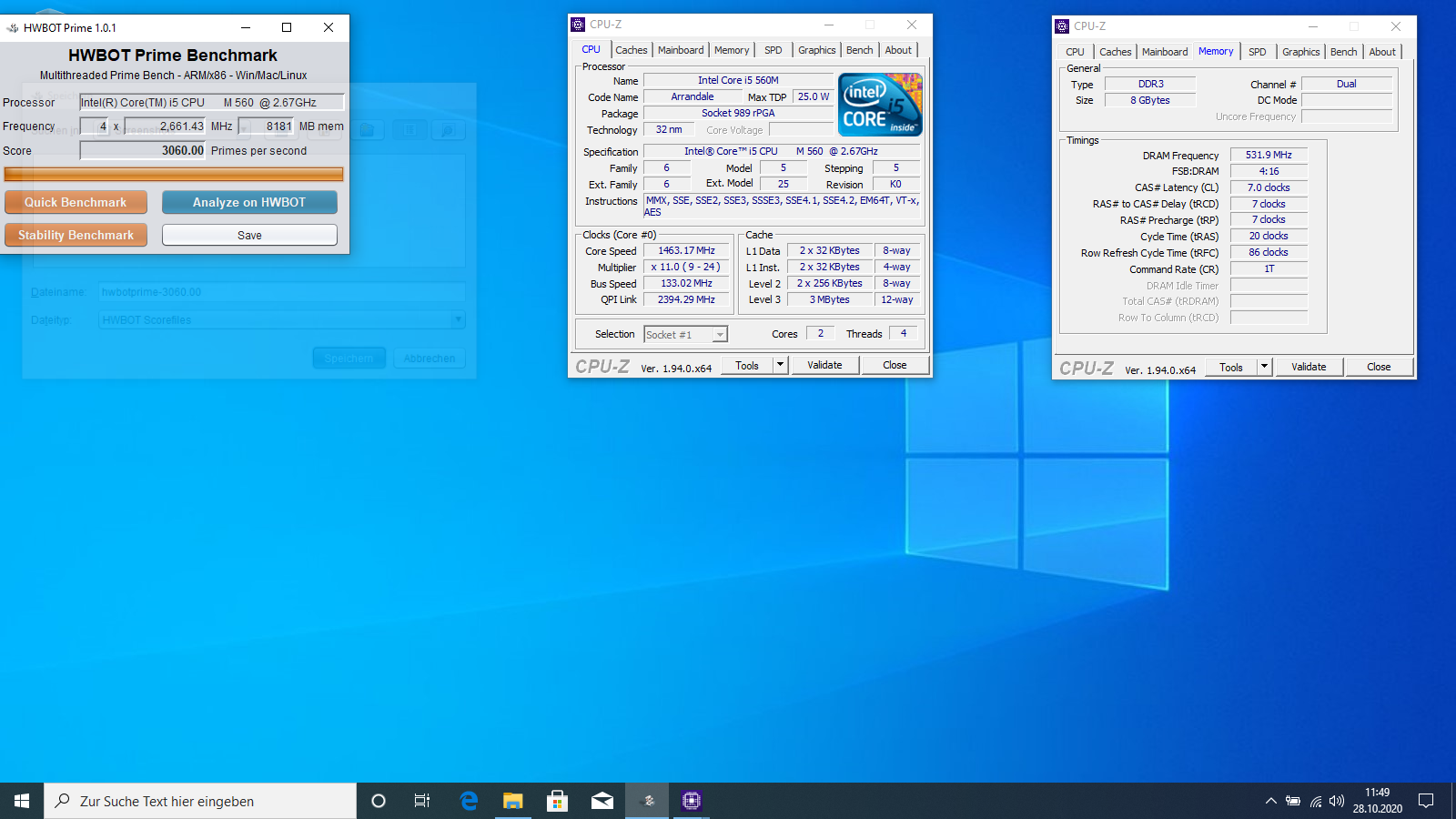Click Save in HWBOT Prime
1456x819 pixels.
coord(249,235)
